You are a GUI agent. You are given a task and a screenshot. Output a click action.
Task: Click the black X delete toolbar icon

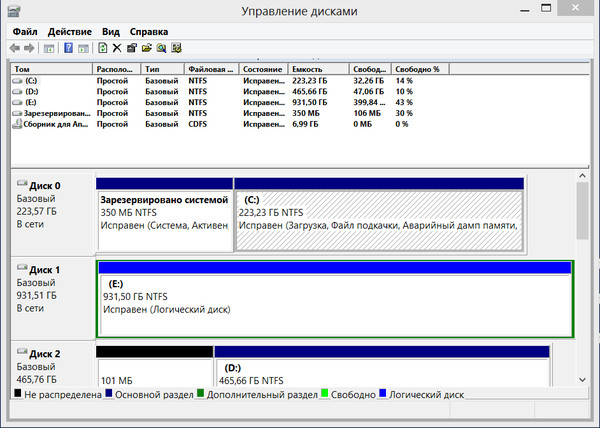click(x=117, y=47)
